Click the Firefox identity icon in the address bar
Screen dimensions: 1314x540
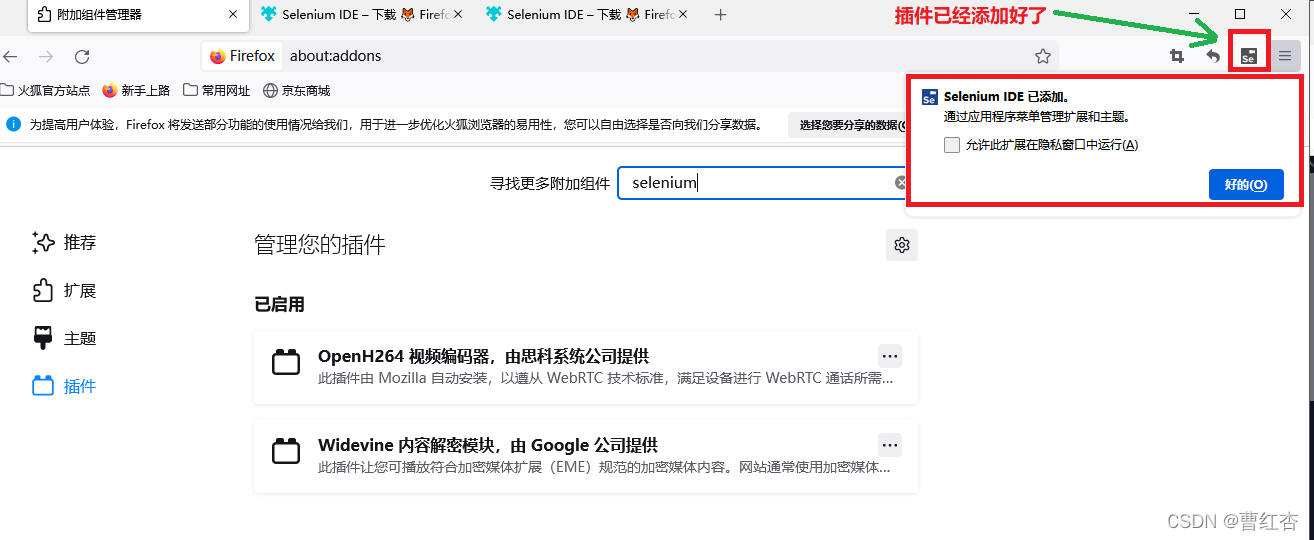pyautogui.click(x=242, y=56)
